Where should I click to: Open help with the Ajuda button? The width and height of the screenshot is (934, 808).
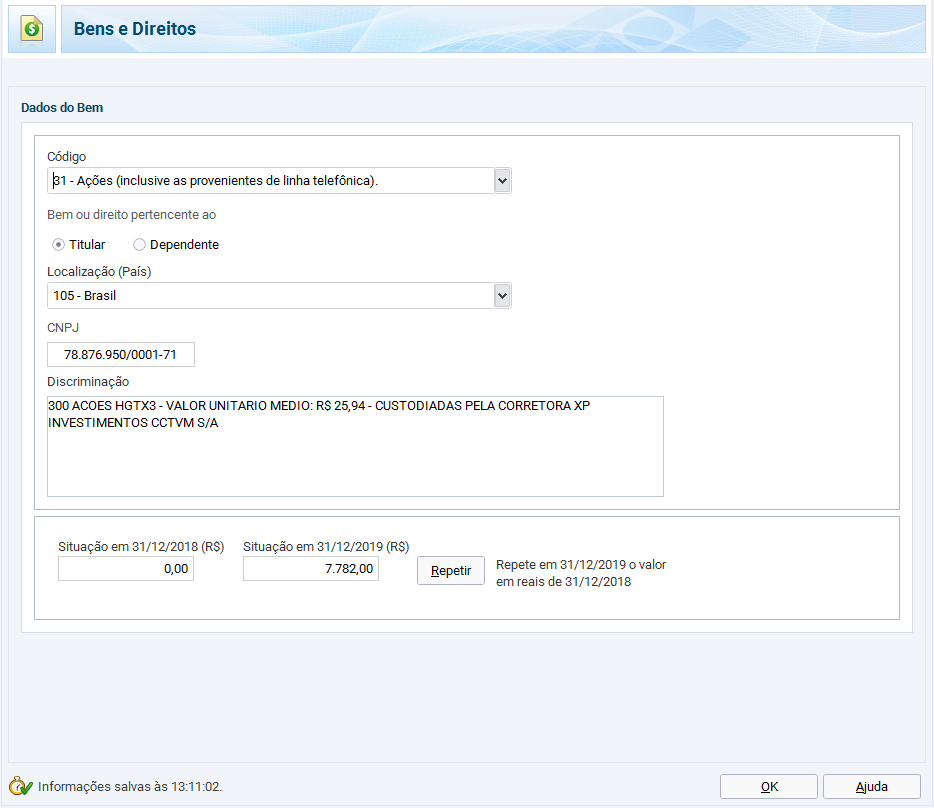(x=871, y=787)
